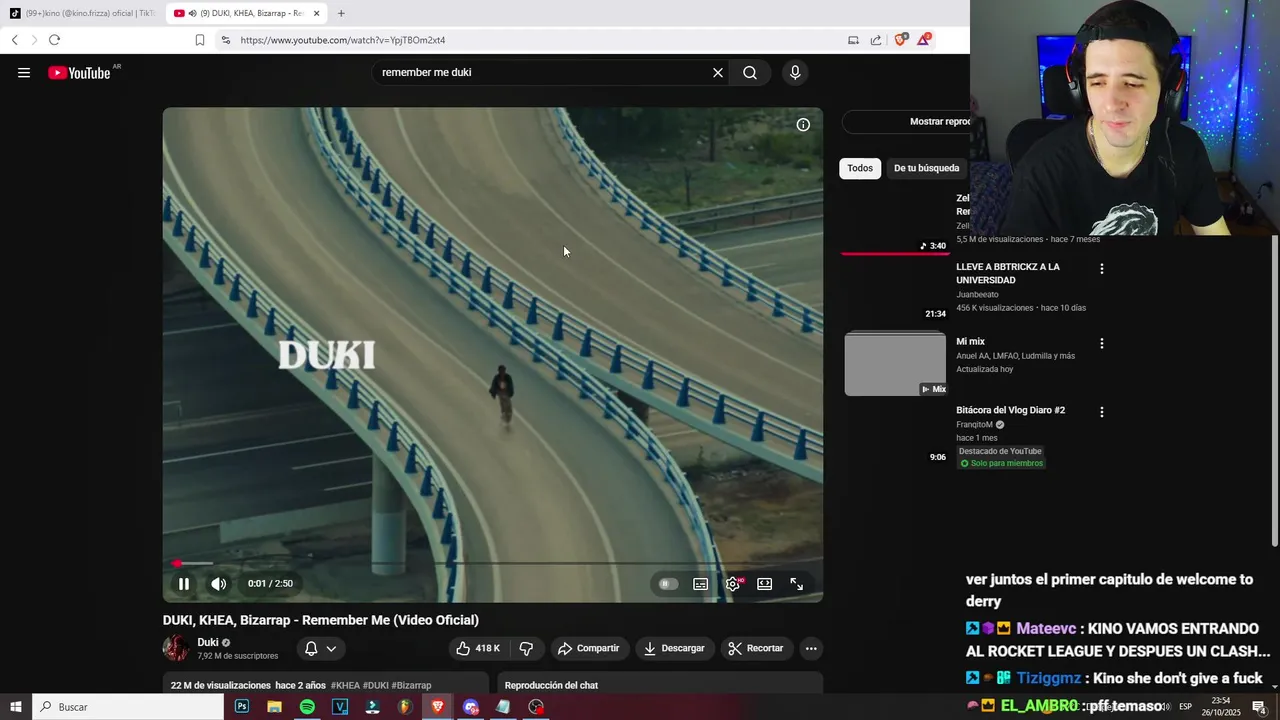
Task: Open File Explorer from the taskbar
Action: pyautogui.click(x=274, y=707)
